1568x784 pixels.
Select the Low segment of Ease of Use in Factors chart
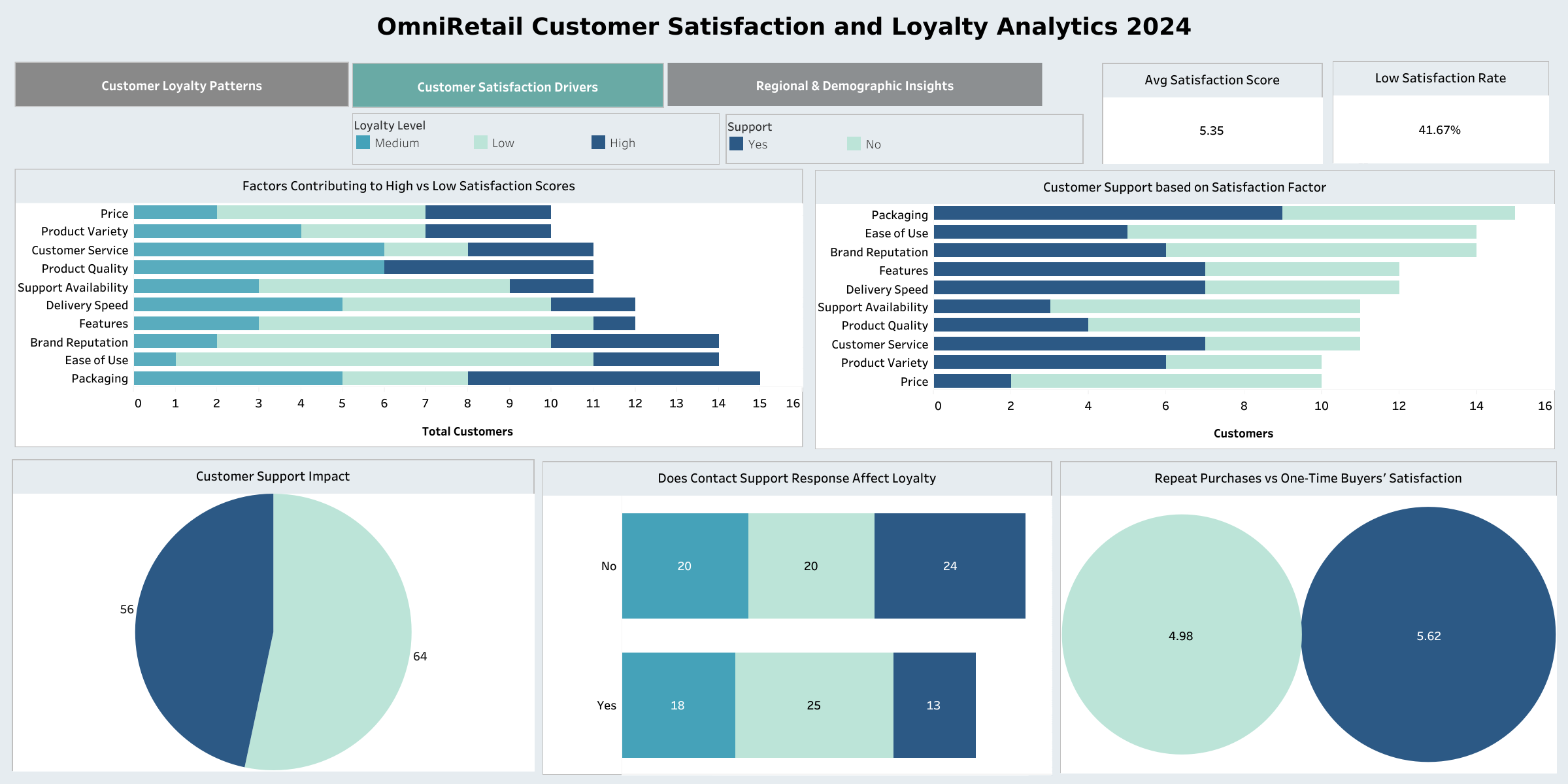(384, 360)
